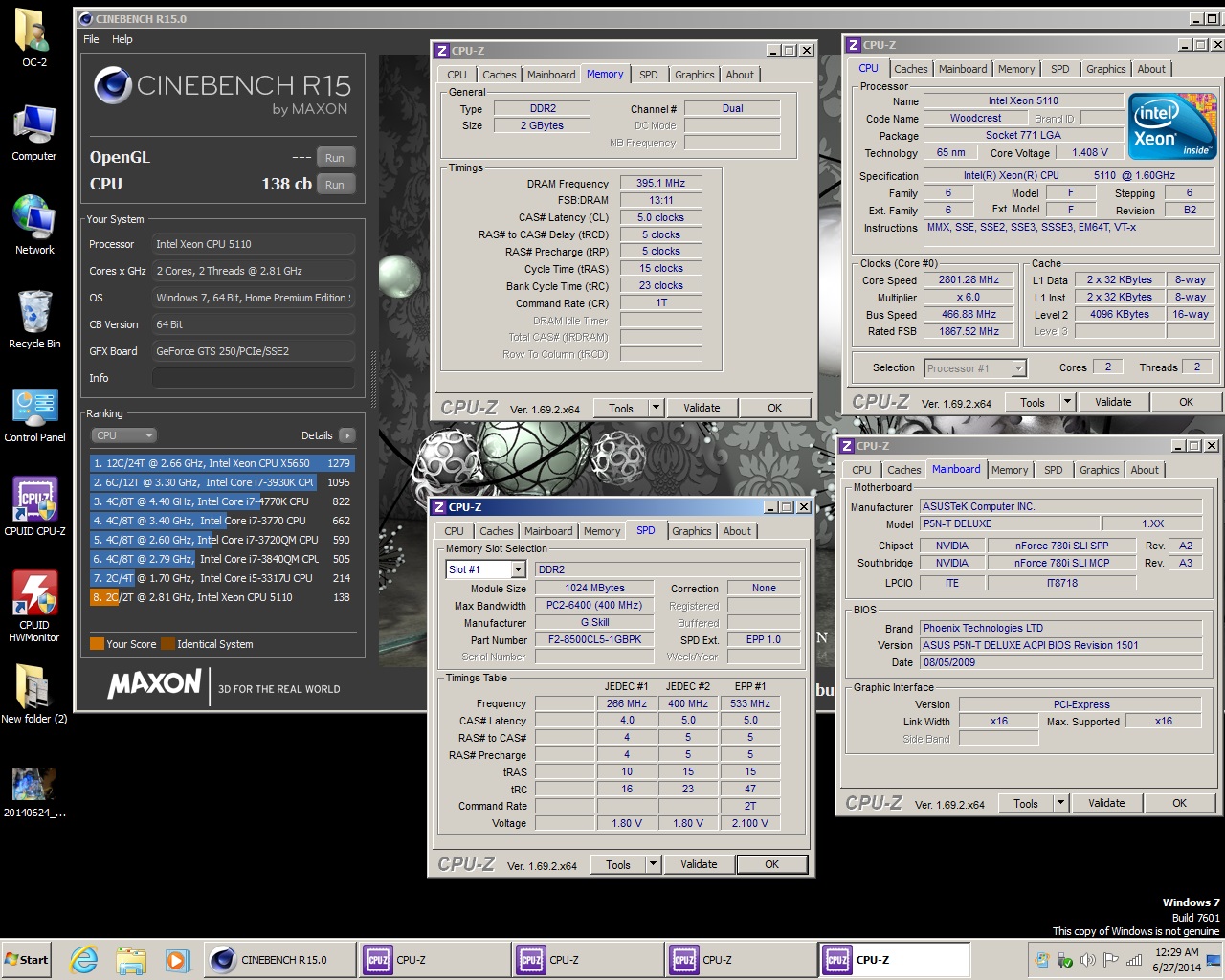Switch to Graphics tab in SPD CPU-Z window
1225x980 pixels.
tap(691, 531)
